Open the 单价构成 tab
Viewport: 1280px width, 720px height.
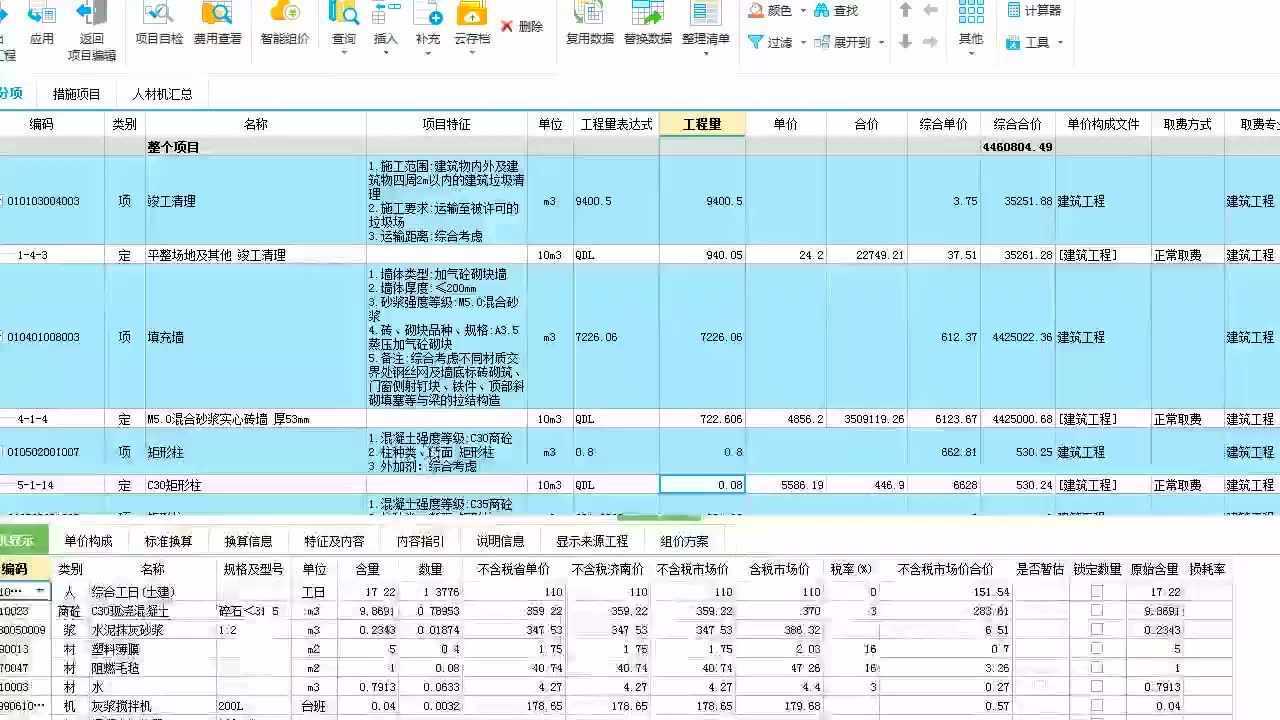click(x=89, y=541)
